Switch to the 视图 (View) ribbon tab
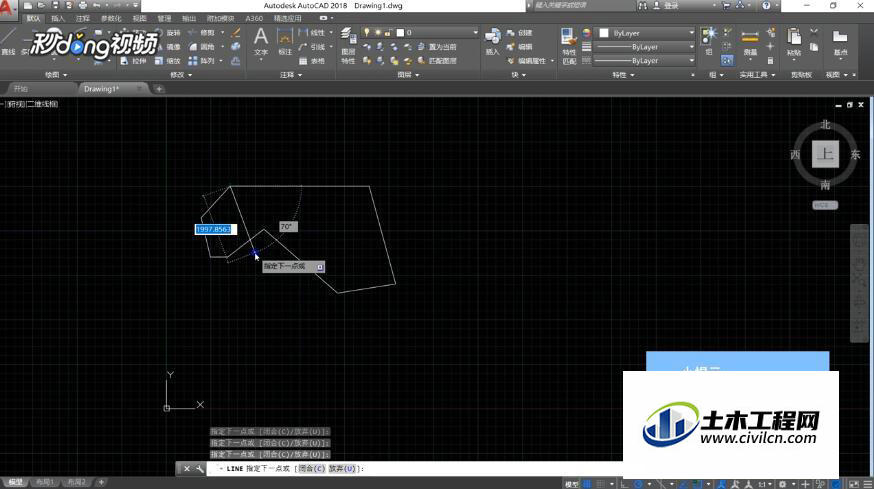Viewport: 874px width, 489px height. click(x=139, y=18)
